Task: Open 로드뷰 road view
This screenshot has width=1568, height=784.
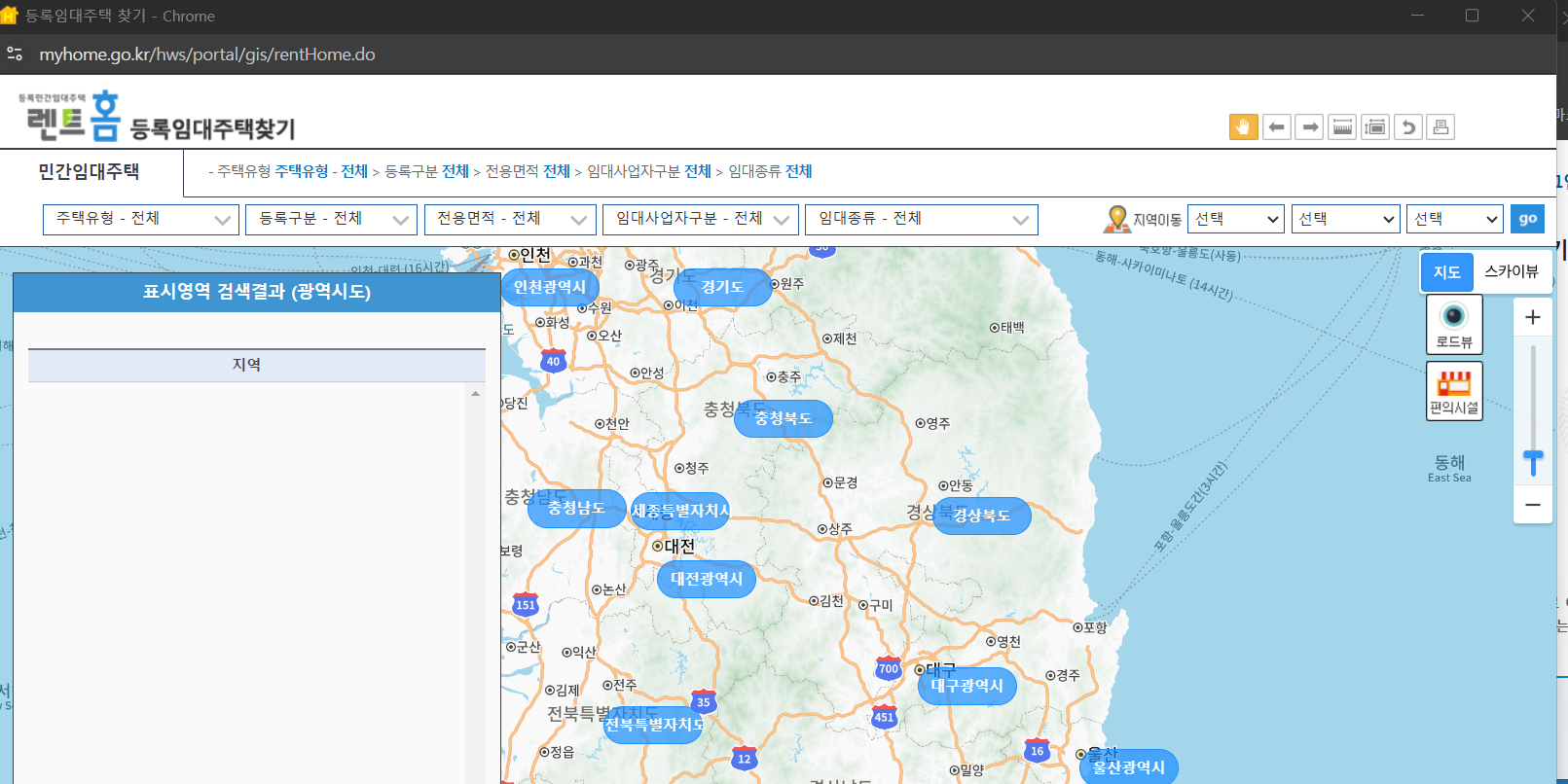Action: click(1454, 325)
